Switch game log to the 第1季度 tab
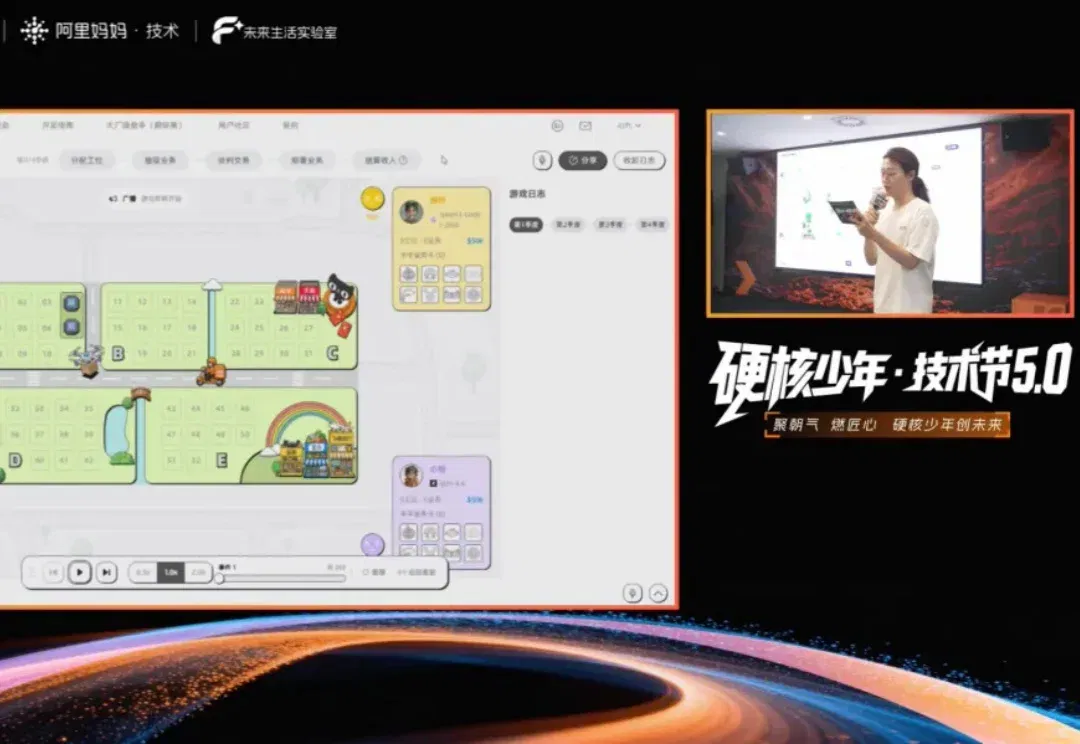Viewport: 1080px width, 744px height. click(x=526, y=225)
